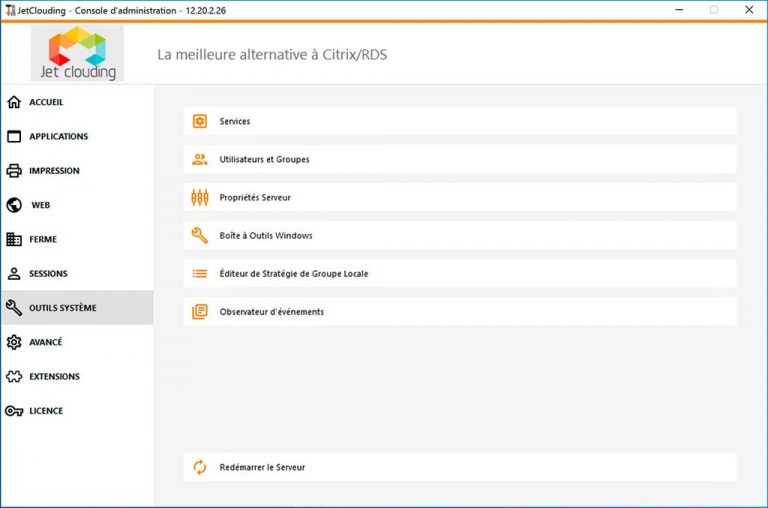Open the SESSIONS menu entry
This screenshot has height=508, width=768.
tap(77, 273)
